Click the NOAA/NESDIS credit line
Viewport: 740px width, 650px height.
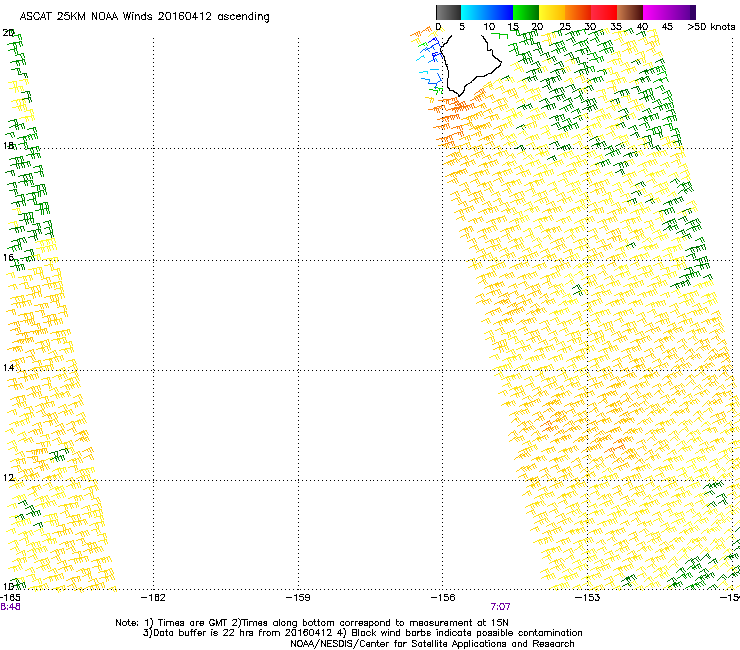click(432, 644)
